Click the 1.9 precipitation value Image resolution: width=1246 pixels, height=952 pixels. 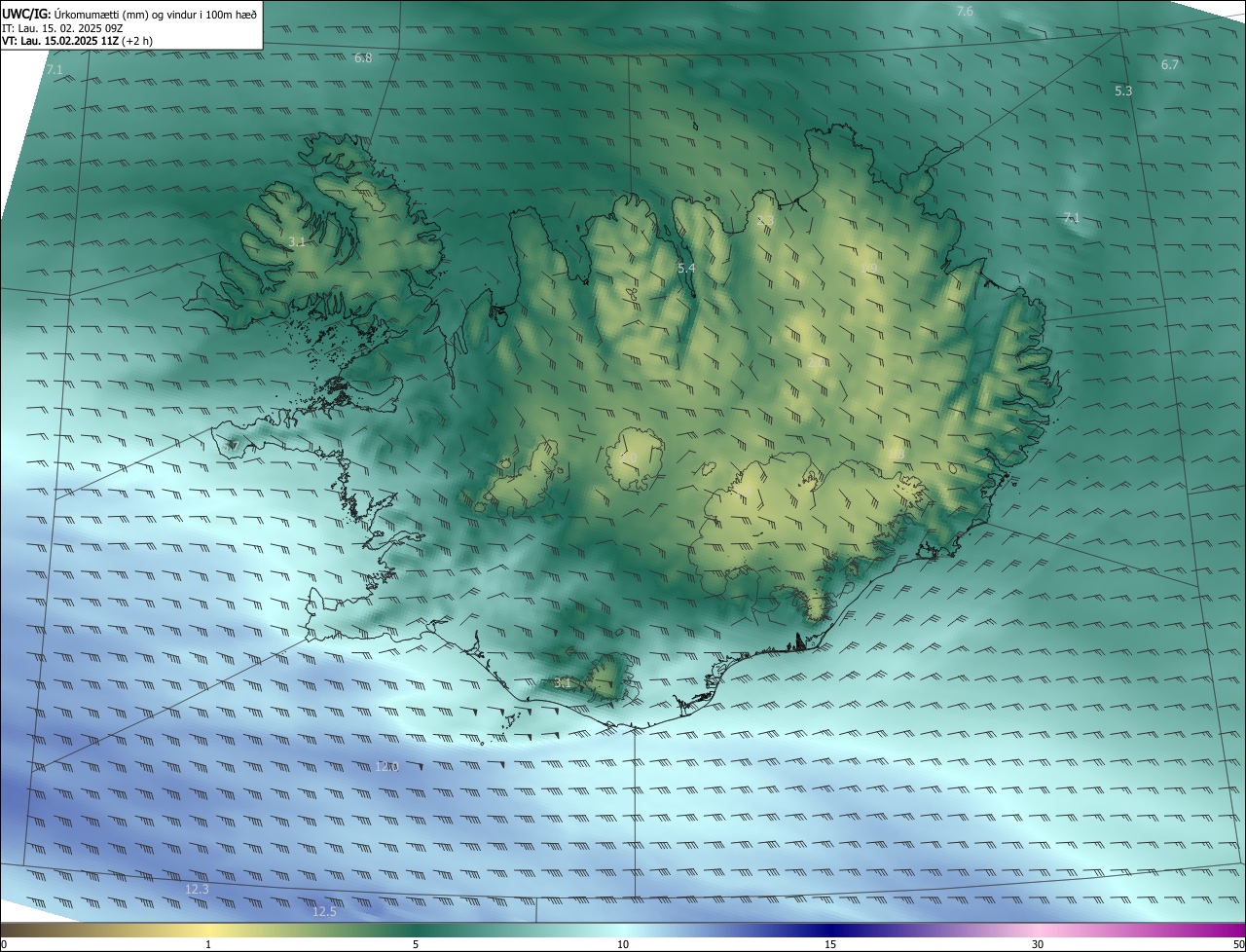point(869,269)
